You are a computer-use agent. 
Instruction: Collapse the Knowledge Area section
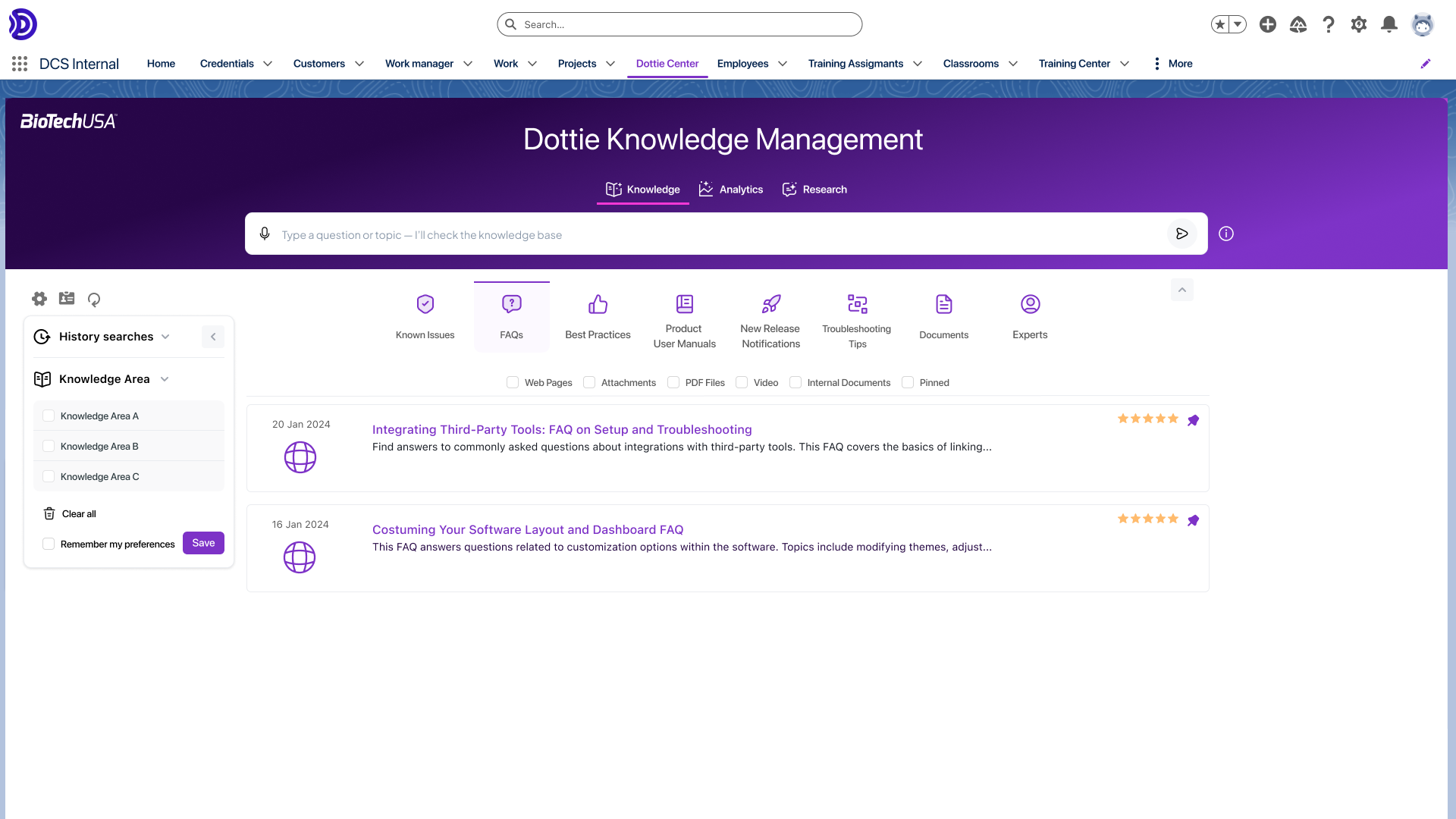pos(165,379)
